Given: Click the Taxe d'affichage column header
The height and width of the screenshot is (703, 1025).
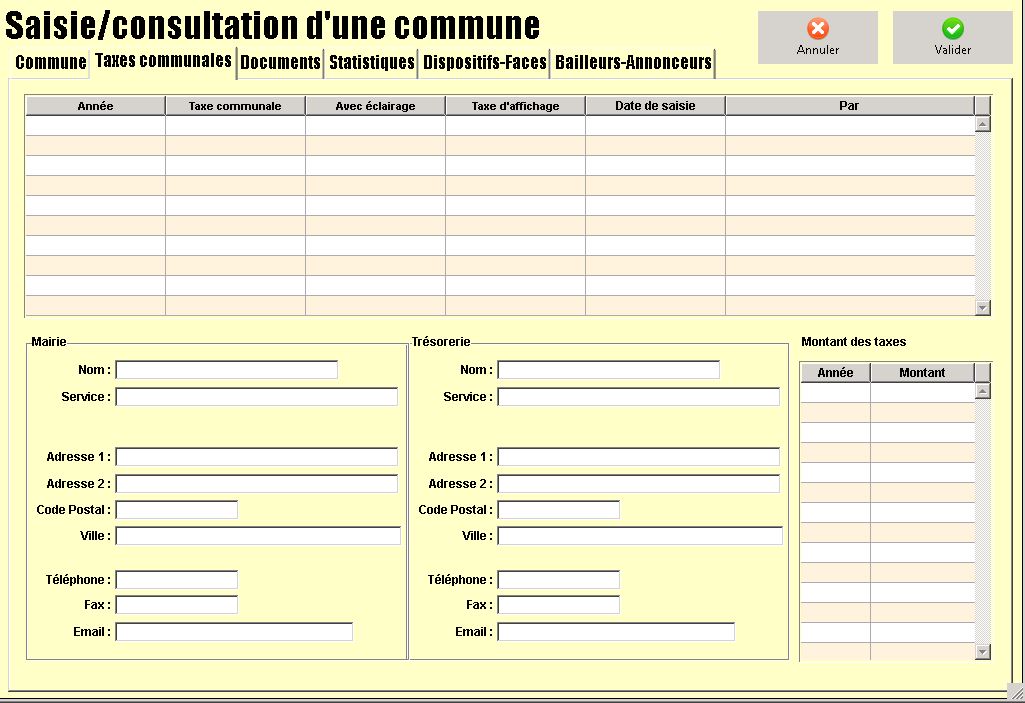Looking at the screenshot, I should click(x=515, y=106).
